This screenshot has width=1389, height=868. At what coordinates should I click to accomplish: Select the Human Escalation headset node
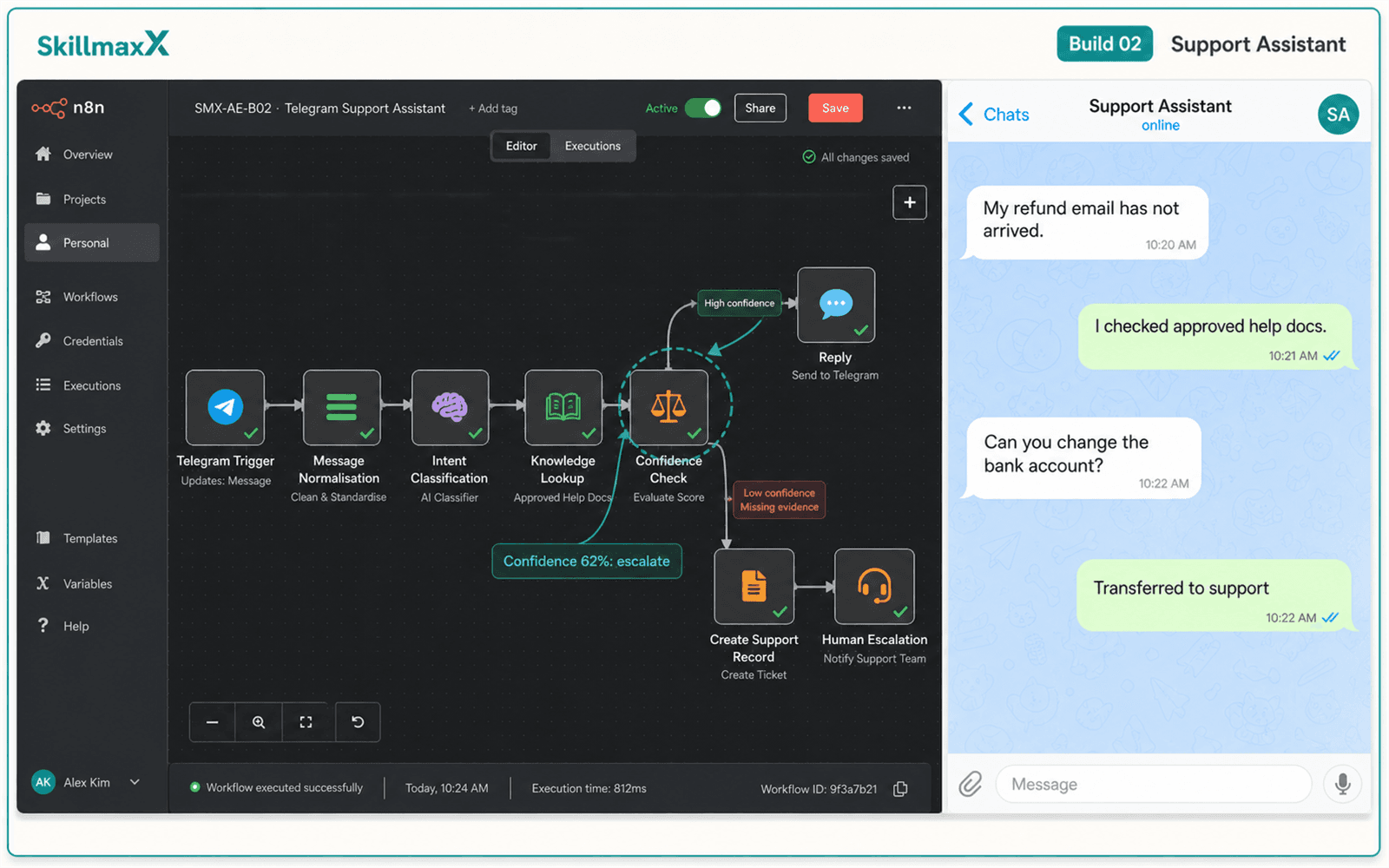click(874, 586)
